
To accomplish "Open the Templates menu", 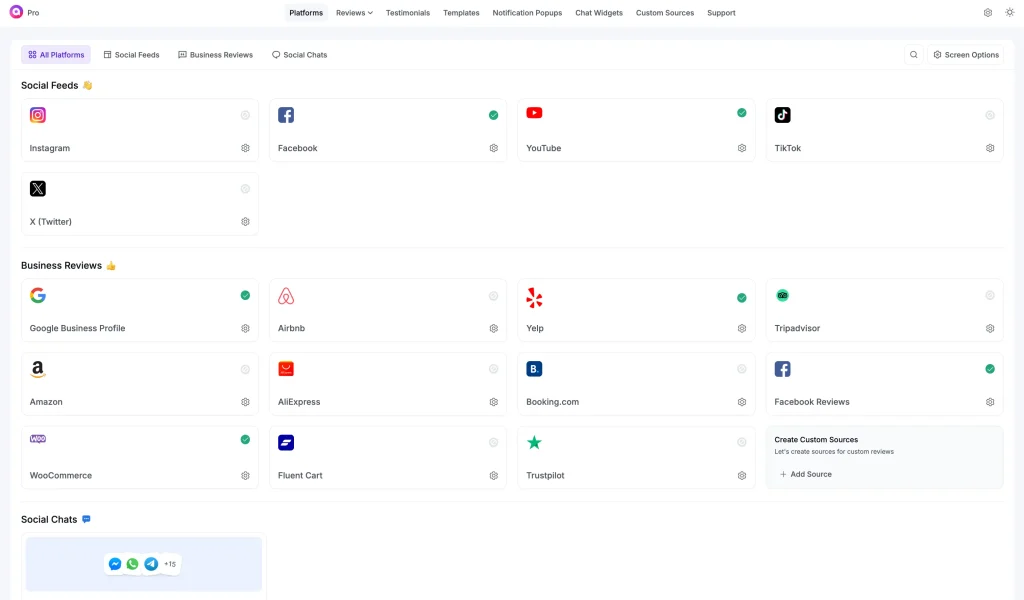I will point(461,12).
